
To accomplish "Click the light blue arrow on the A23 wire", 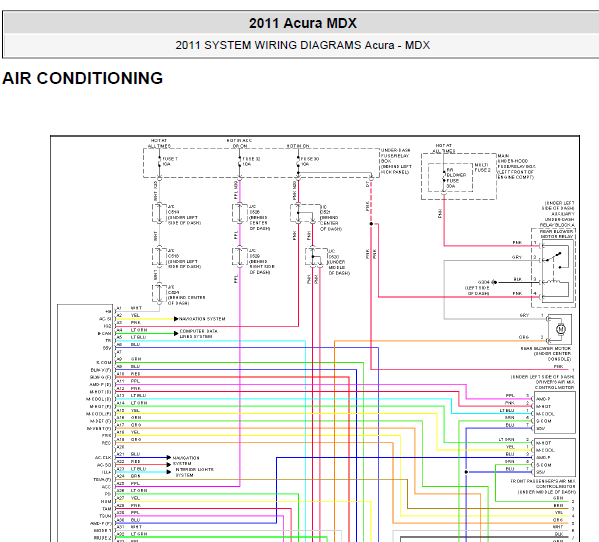I will 168,472.
